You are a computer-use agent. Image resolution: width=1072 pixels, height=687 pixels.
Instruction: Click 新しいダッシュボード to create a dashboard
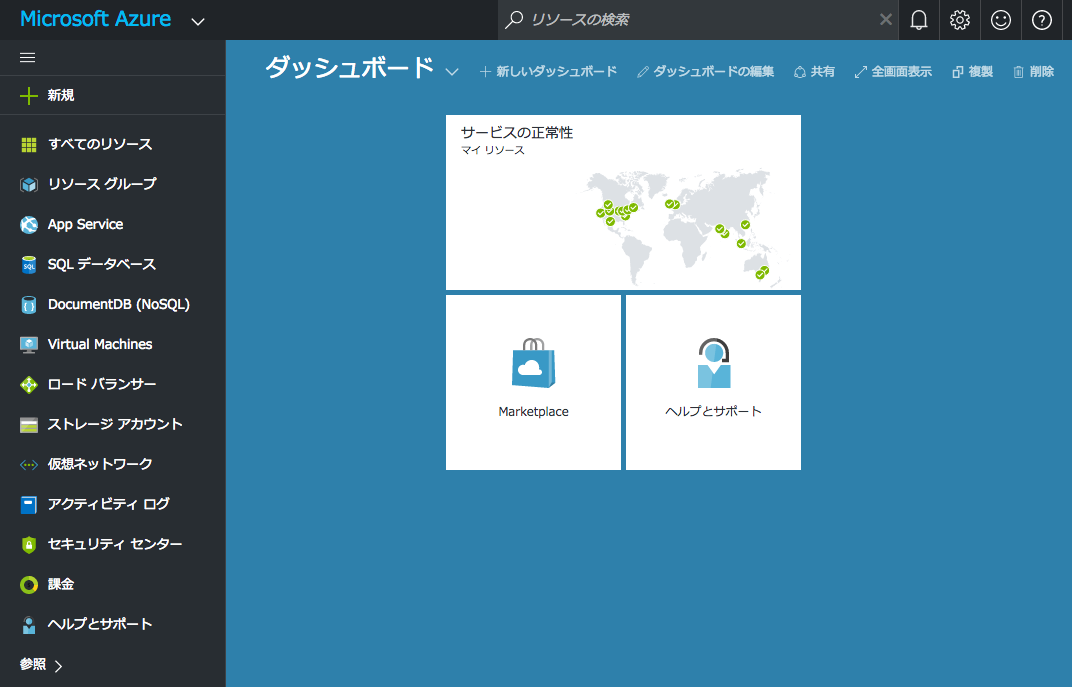click(547, 71)
